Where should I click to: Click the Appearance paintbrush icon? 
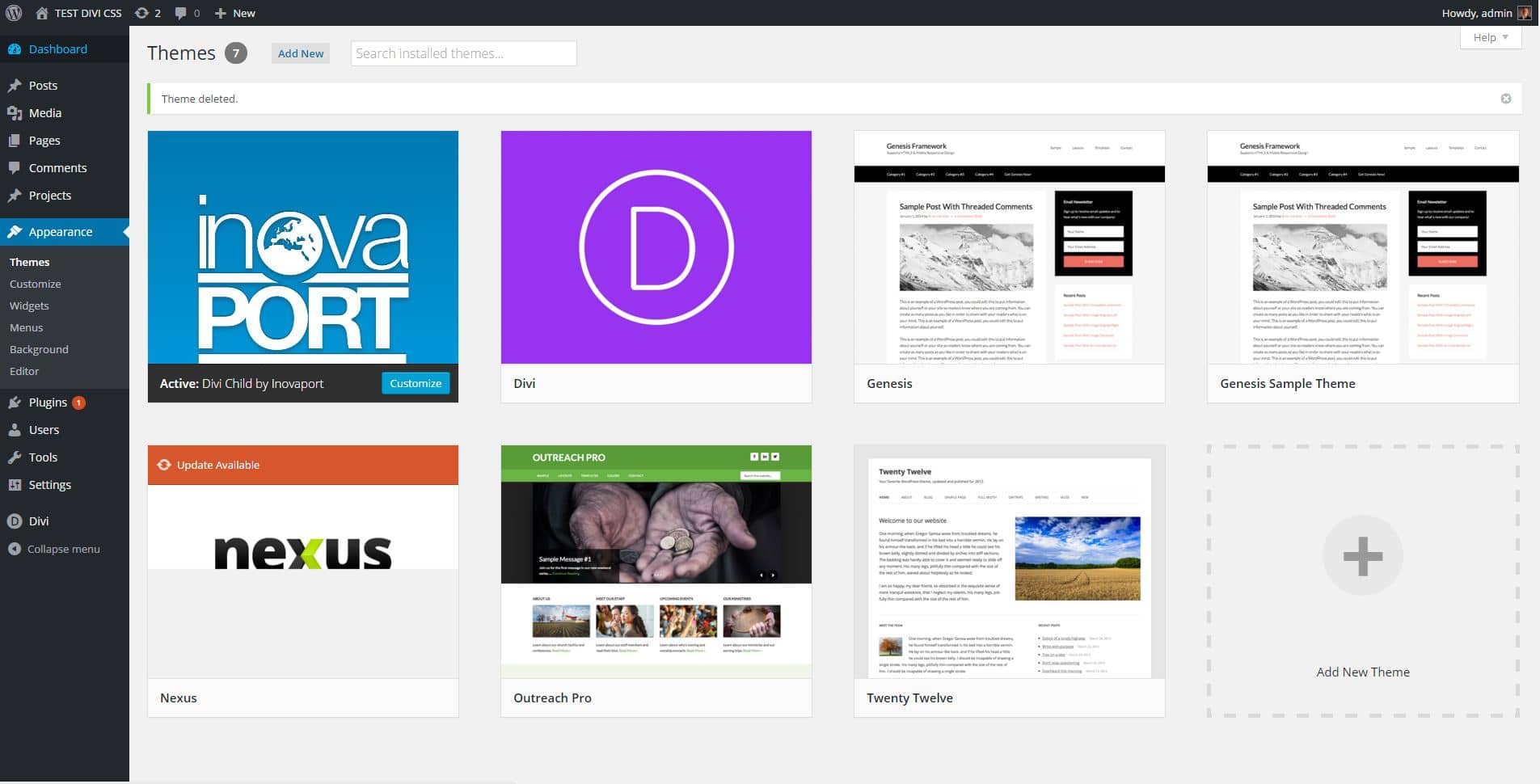coord(15,232)
